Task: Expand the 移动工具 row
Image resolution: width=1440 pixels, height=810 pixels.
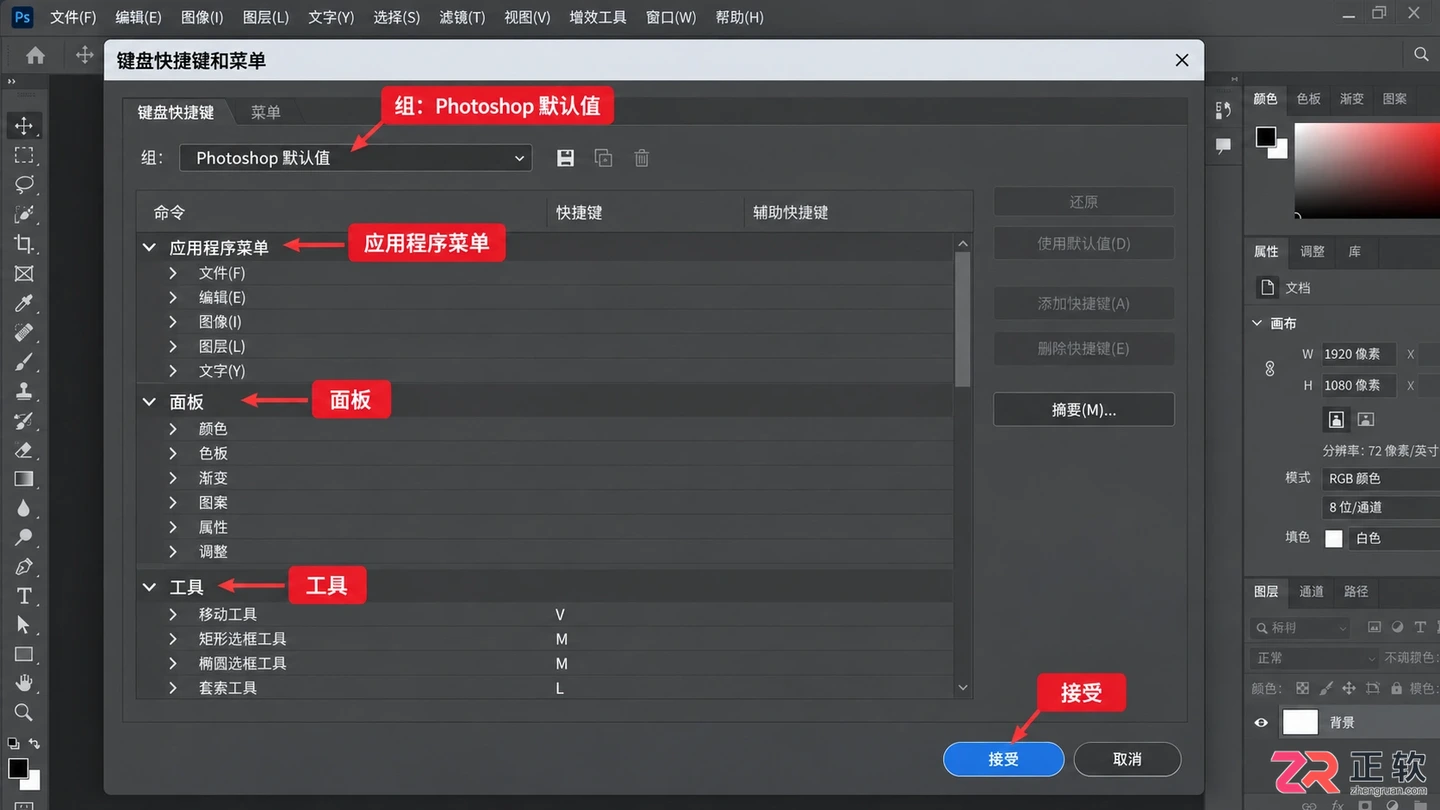Action: (174, 614)
